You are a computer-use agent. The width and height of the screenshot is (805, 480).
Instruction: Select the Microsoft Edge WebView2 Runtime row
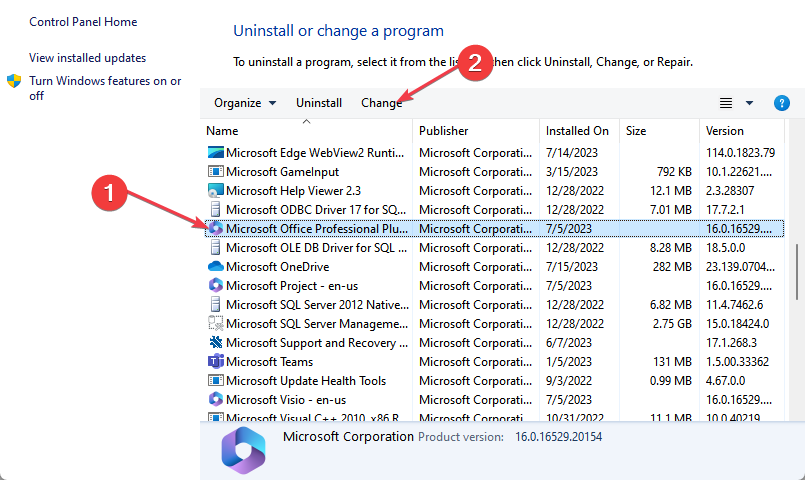pos(494,152)
